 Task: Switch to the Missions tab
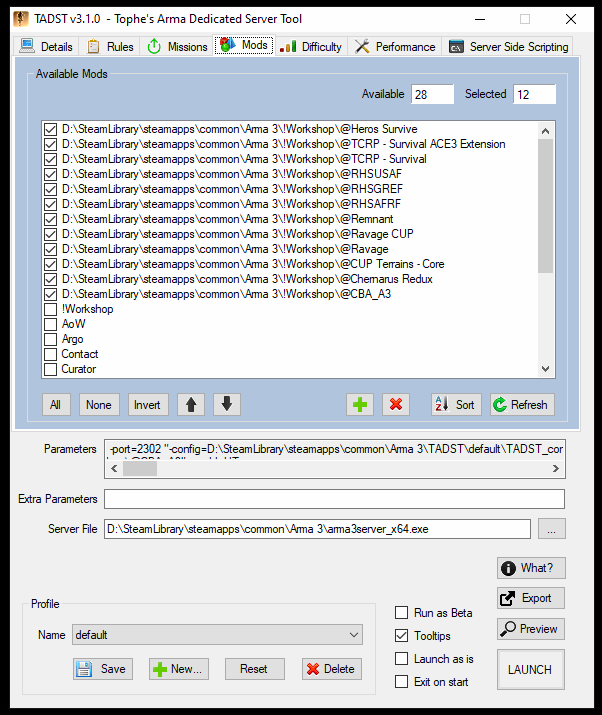(177, 46)
